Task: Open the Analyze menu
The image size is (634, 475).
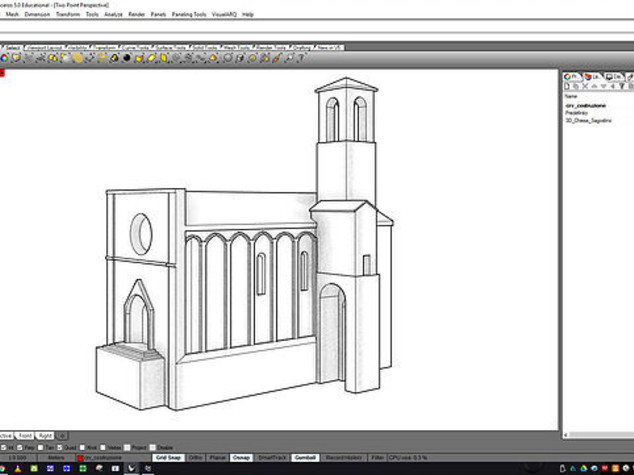Action: [x=113, y=14]
